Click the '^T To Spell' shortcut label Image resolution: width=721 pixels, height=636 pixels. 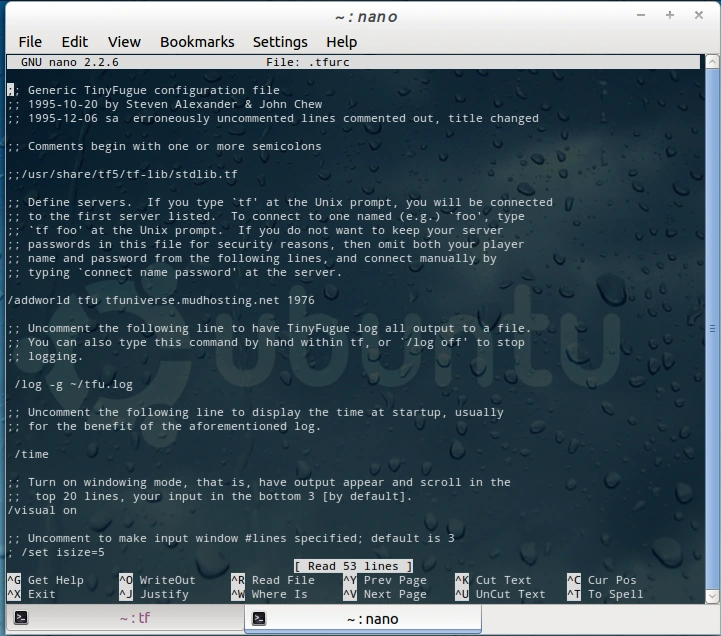click(x=605, y=594)
